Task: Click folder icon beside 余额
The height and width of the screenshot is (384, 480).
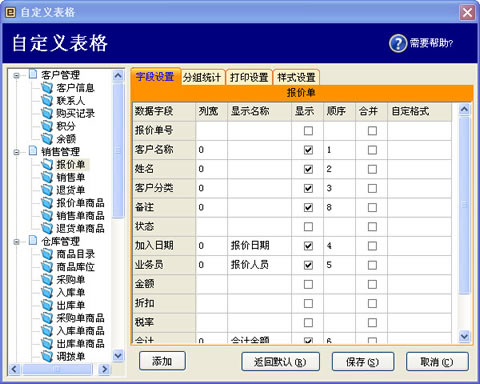Action: pos(47,139)
